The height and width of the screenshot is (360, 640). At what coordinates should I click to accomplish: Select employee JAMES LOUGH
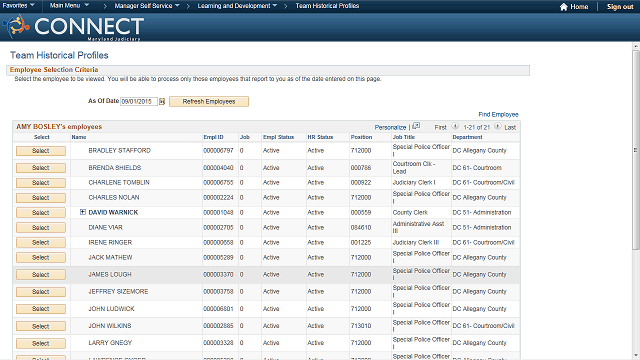(41, 275)
